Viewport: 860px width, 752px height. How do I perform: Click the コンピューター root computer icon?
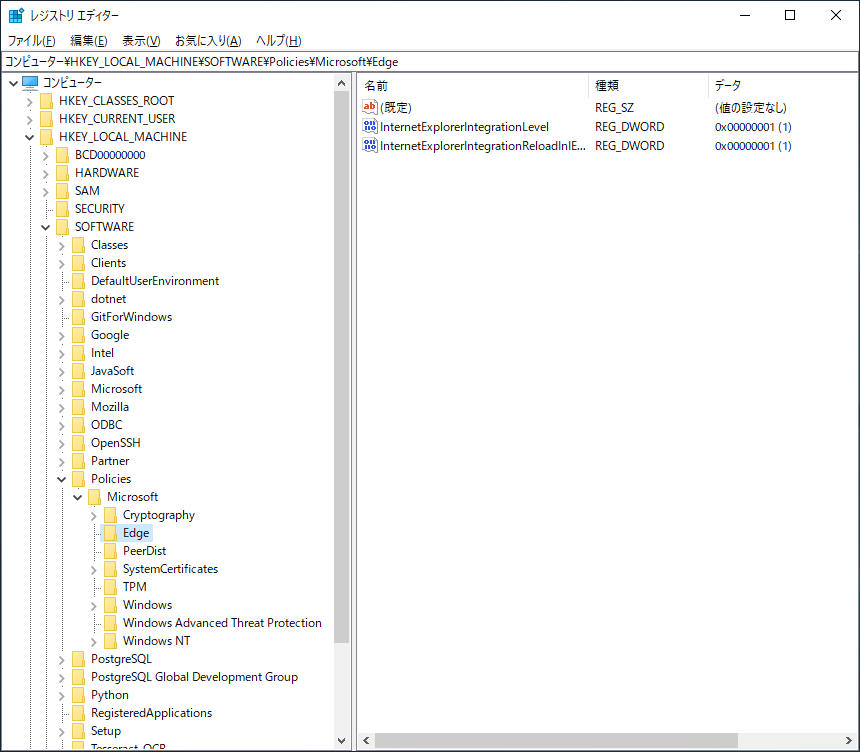[30, 83]
